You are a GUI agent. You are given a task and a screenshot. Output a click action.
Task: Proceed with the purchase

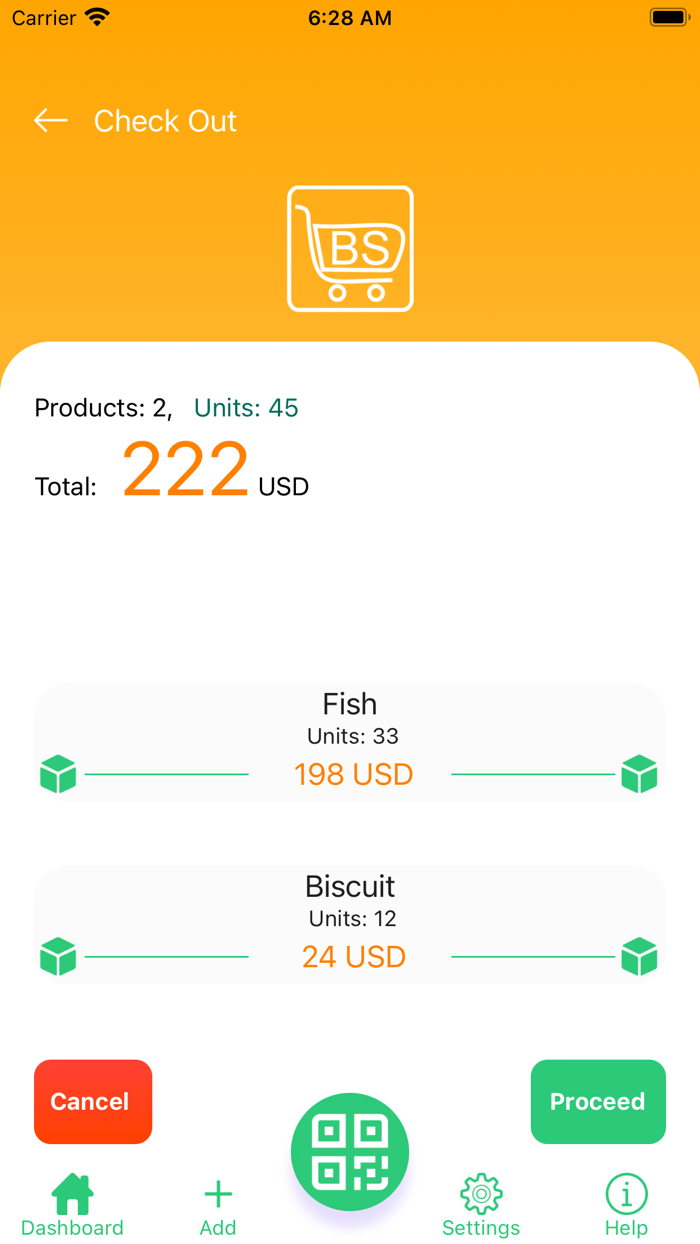pyautogui.click(x=597, y=1101)
